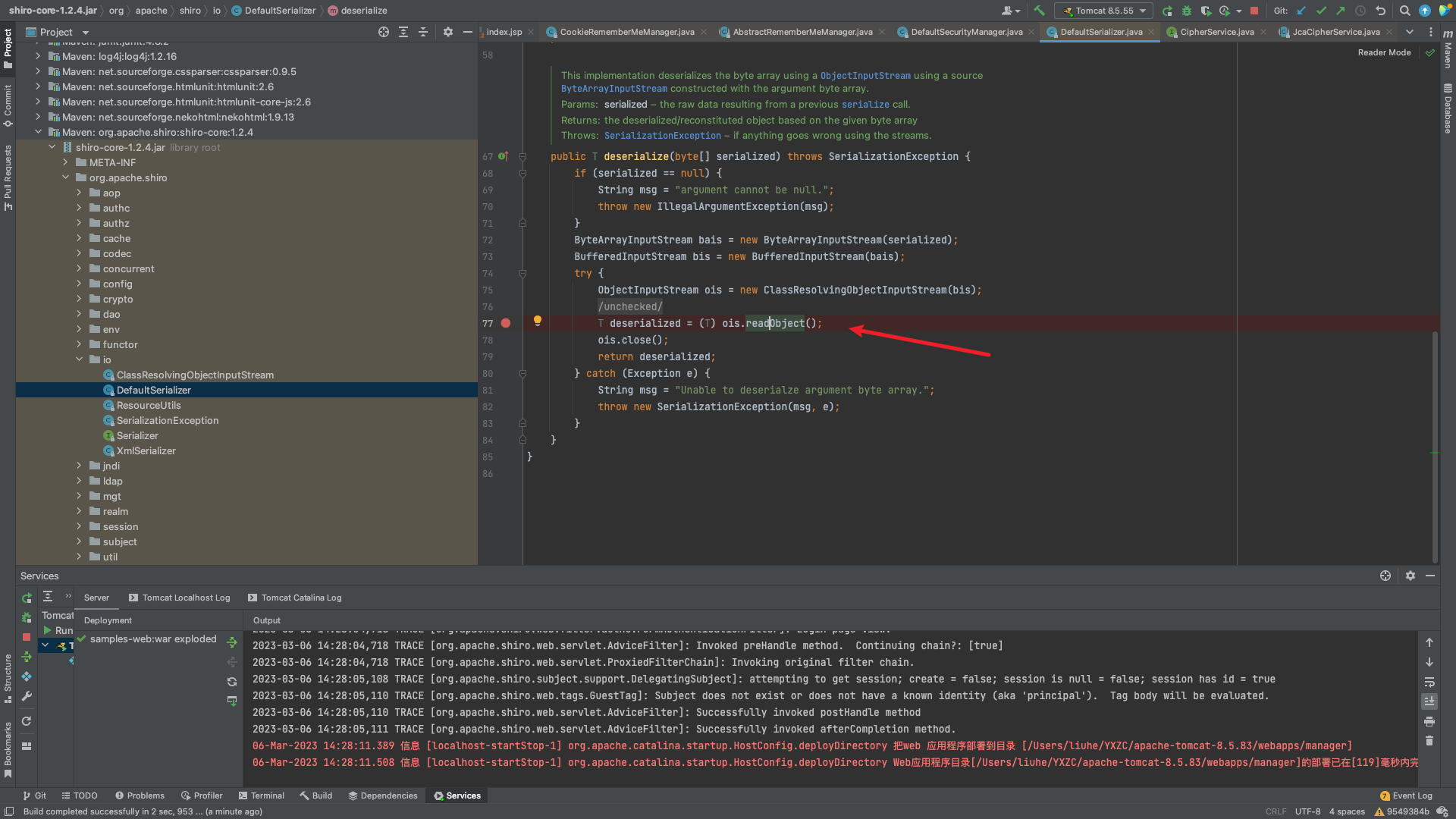Open Tomcat 8.5.55 run configuration dropdown
This screenshot has width=1456, height=819.
1104,11
